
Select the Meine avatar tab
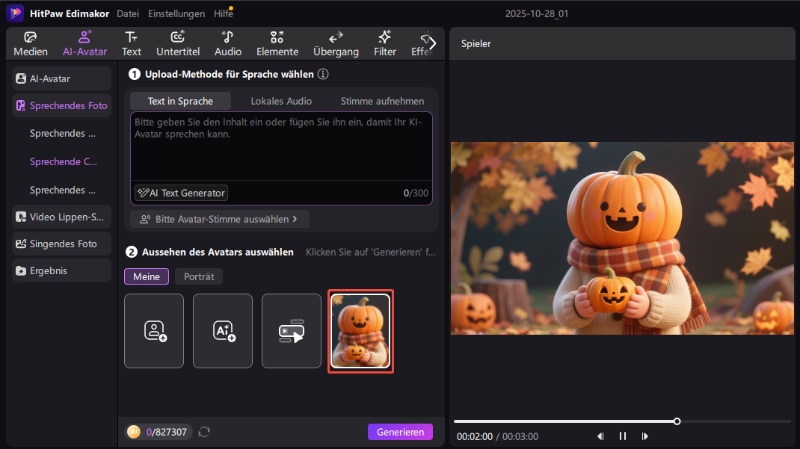[146, 277]
